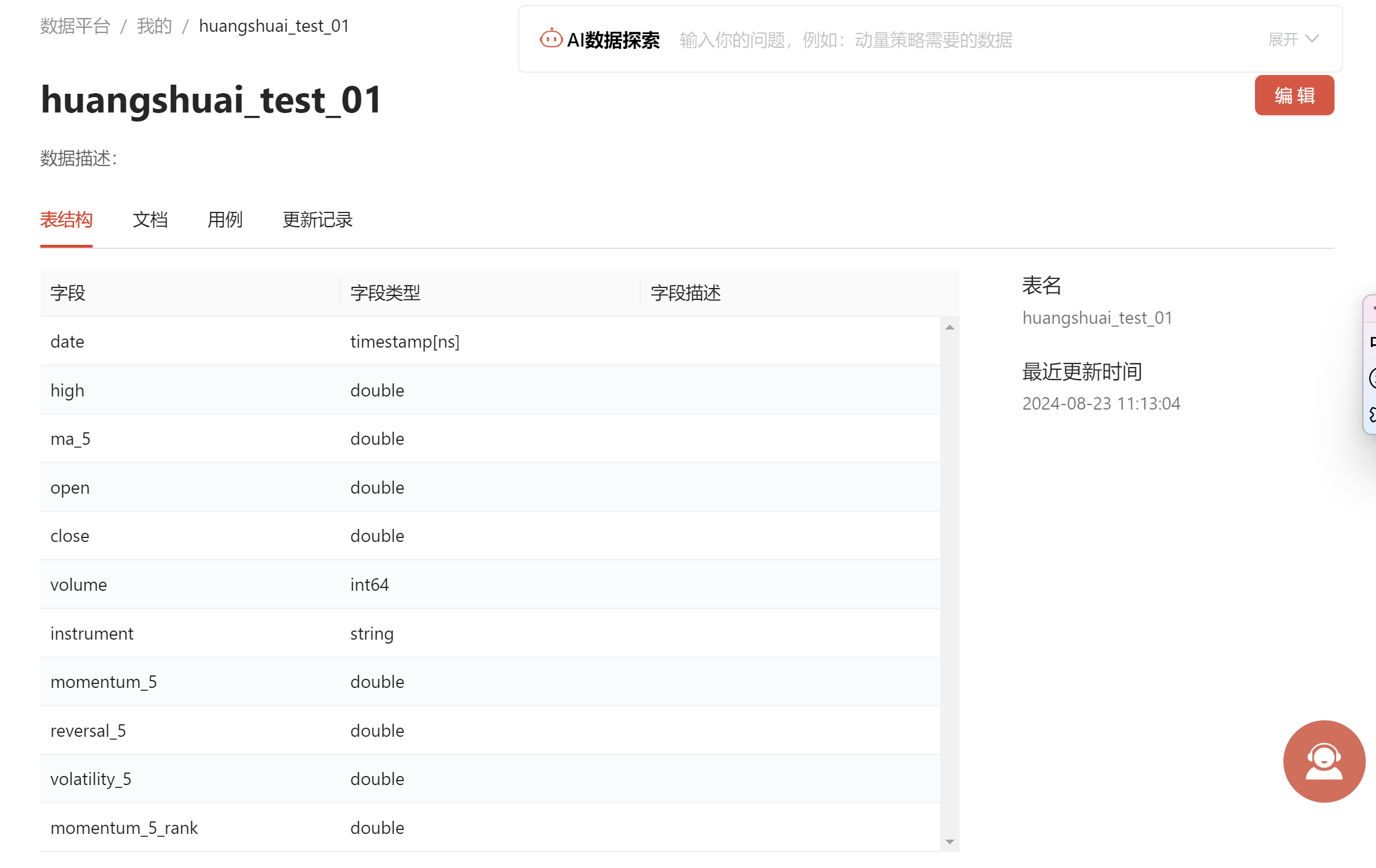Image resolution: width=1376 pixels, height=868 pixels.
Task: Select the 更新记录 tab
Action: point(317,219)
